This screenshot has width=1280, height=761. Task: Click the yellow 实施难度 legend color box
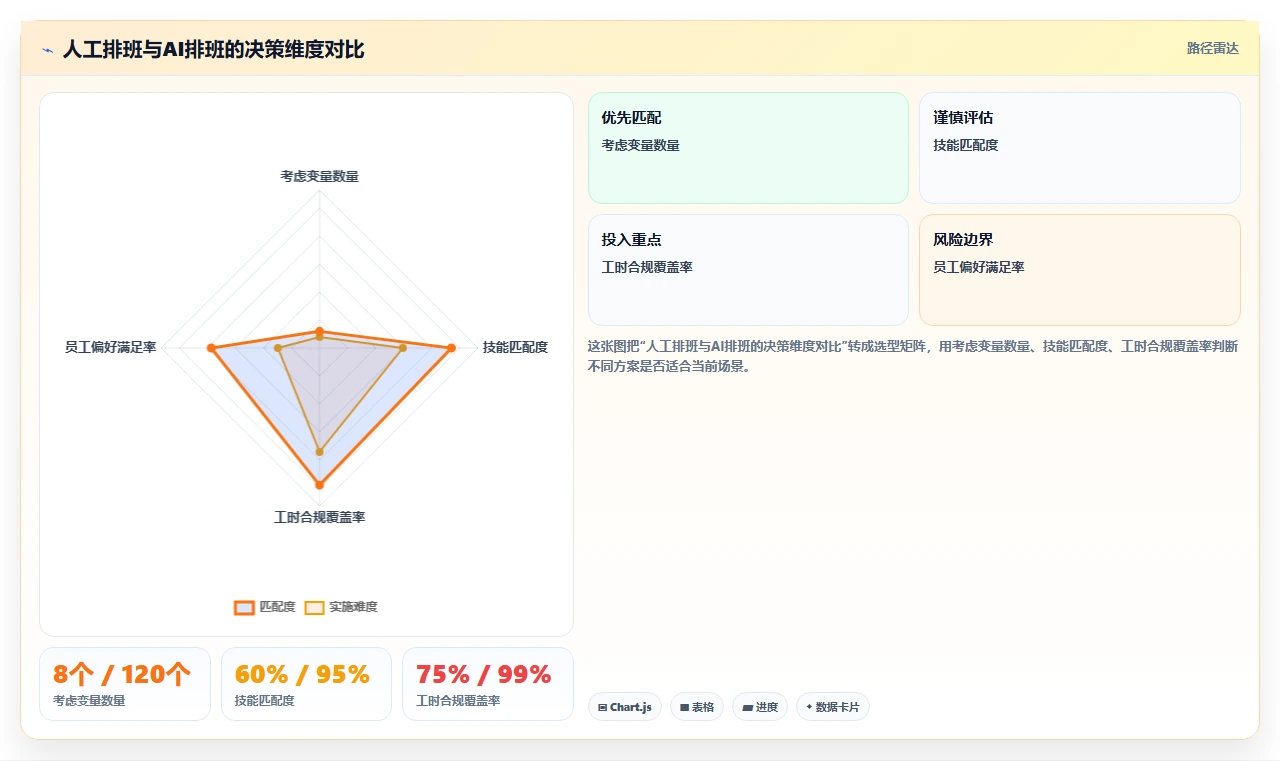[x=315, y=607]
